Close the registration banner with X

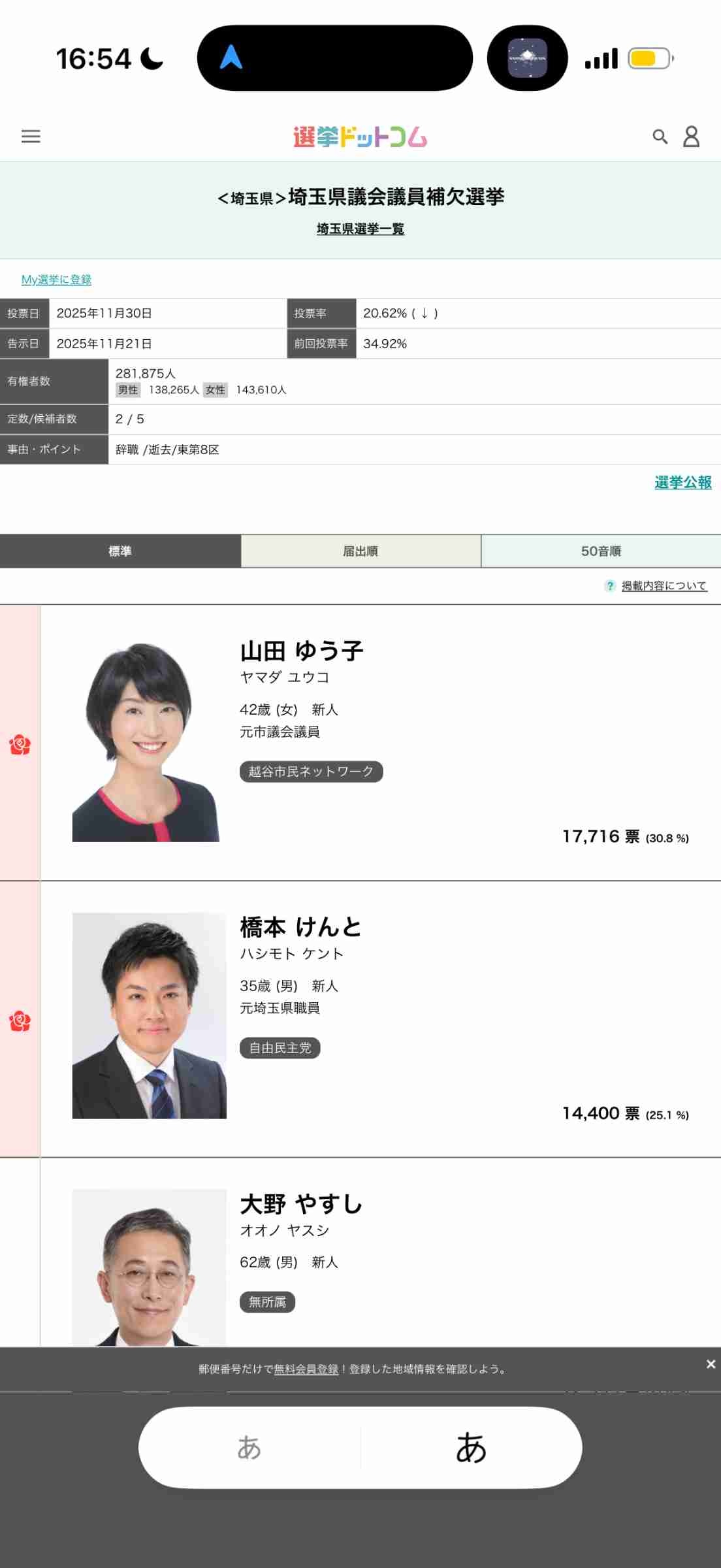click(711, 1364)
